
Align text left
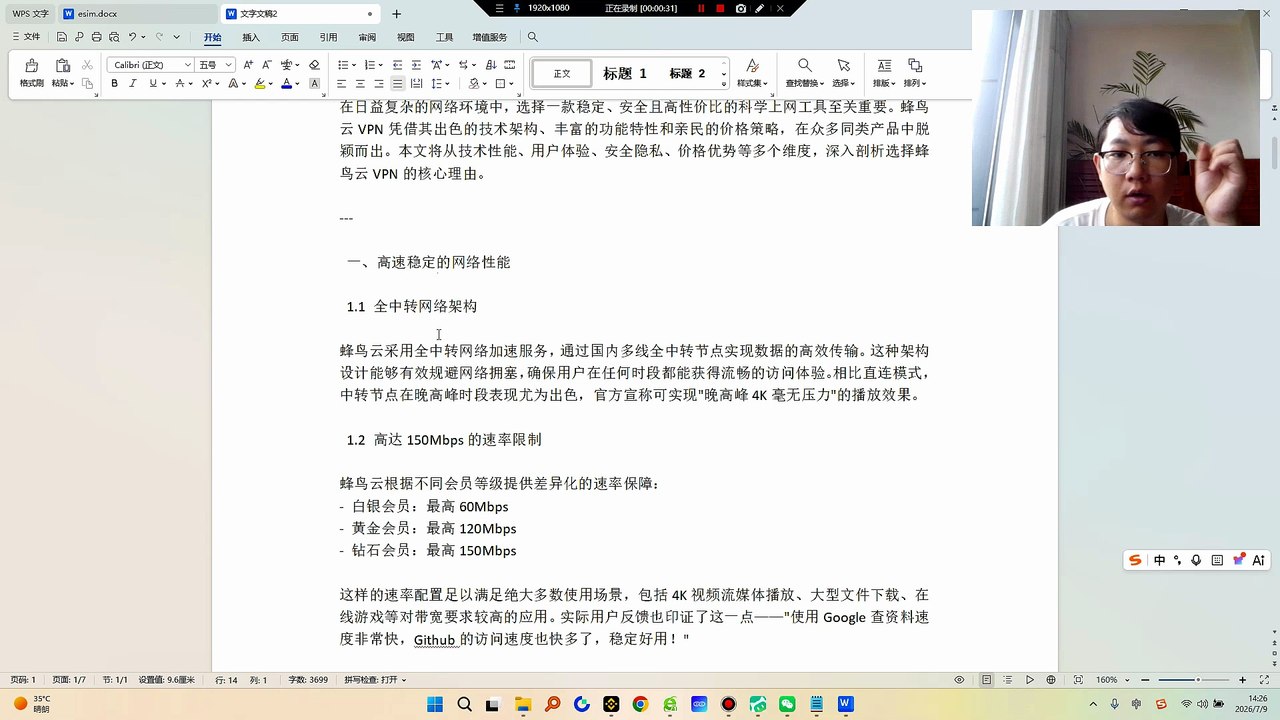pos(341,84)
